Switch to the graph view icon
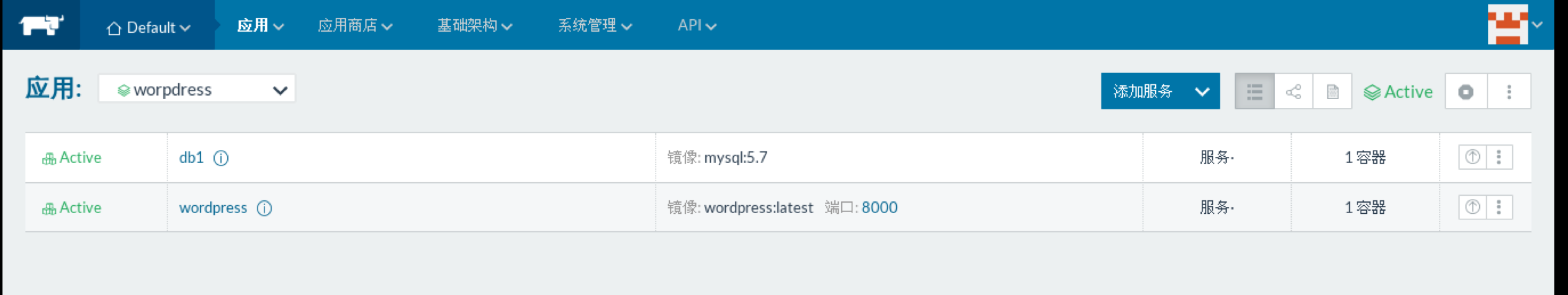The height and width of the screenshot is (295, 1568). coord(1293,92)
